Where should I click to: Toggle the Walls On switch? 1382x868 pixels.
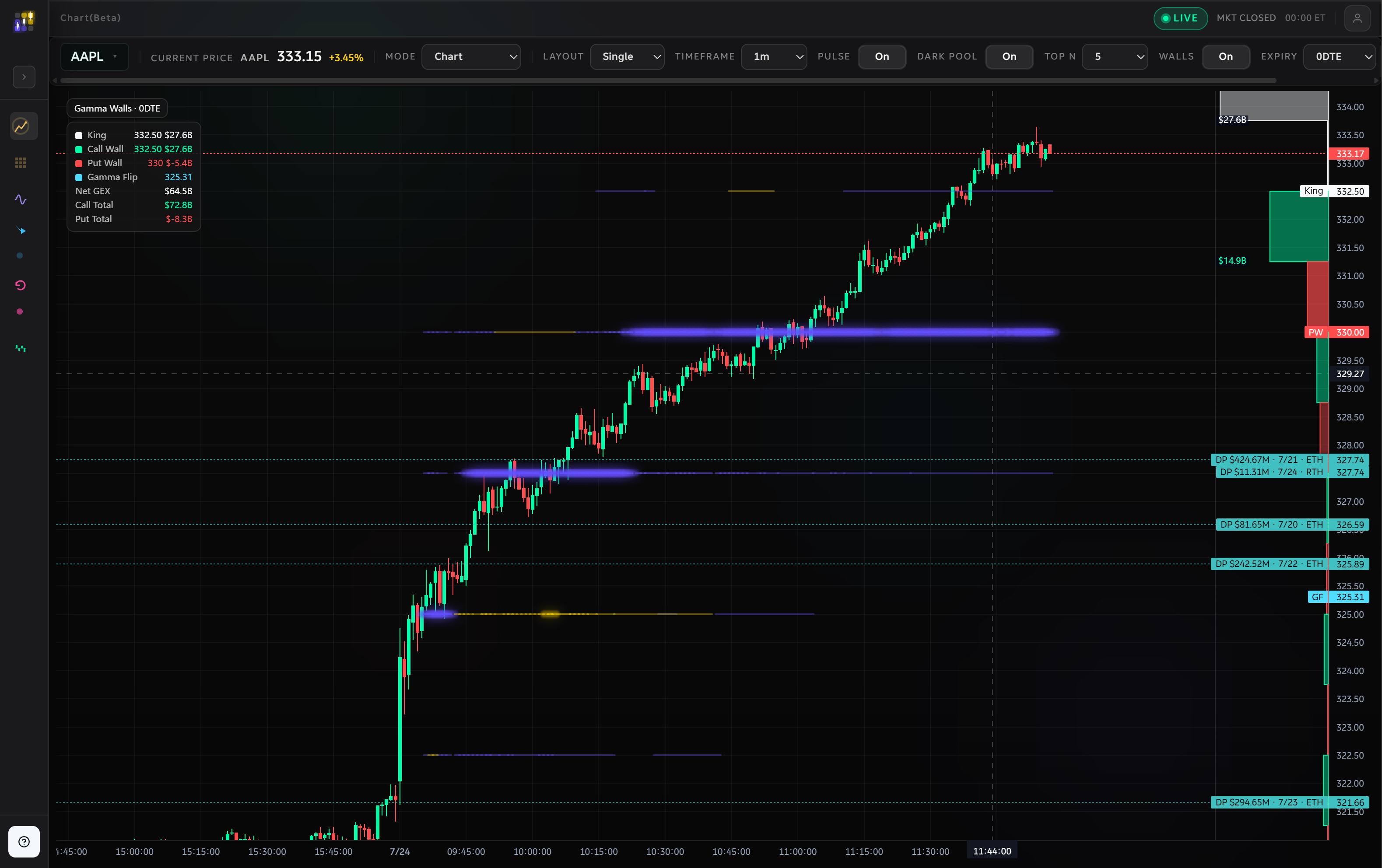[1226, 57]
